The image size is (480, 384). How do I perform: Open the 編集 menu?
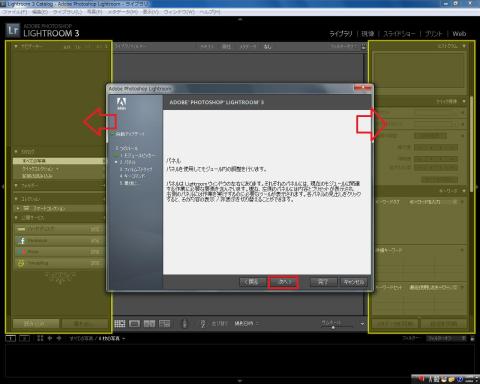point(40,12)
